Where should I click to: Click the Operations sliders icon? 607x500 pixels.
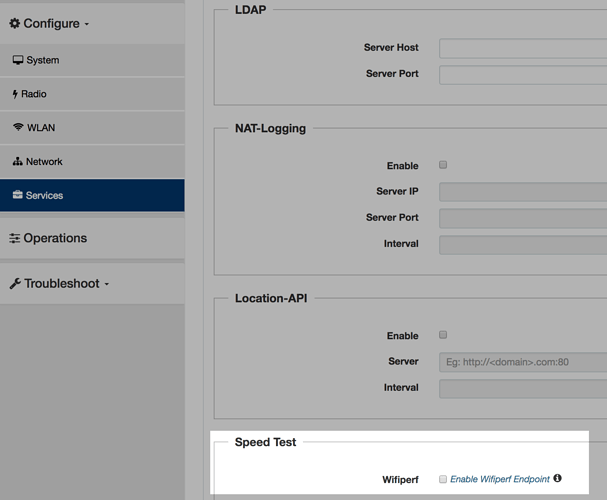coord(15,238)
